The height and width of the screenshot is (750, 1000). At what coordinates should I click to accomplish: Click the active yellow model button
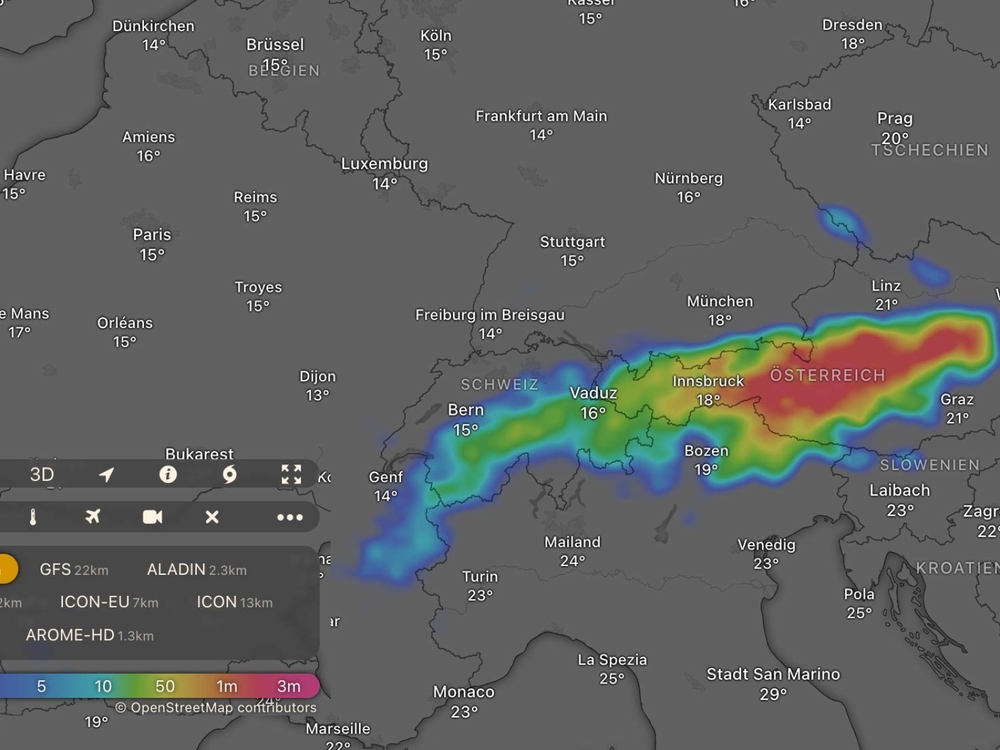[5, 569]
